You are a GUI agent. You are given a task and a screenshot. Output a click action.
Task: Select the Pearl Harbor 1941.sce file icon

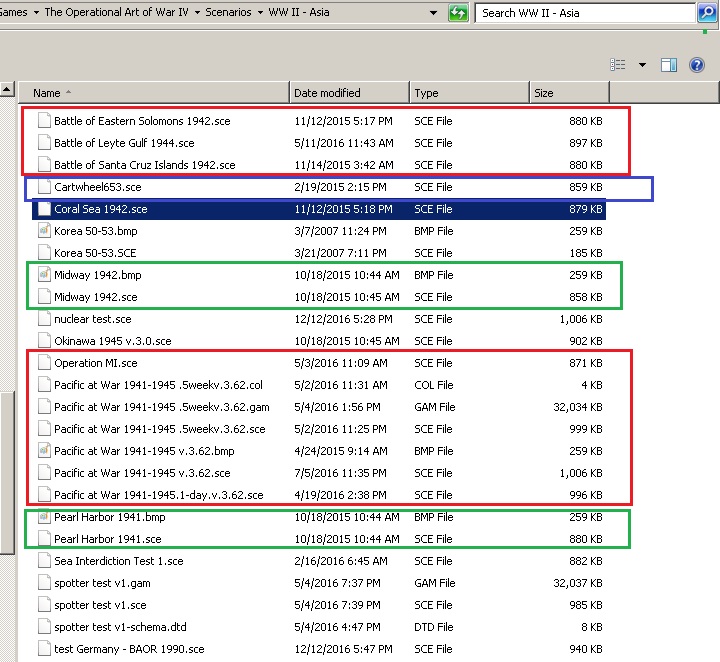44,539
